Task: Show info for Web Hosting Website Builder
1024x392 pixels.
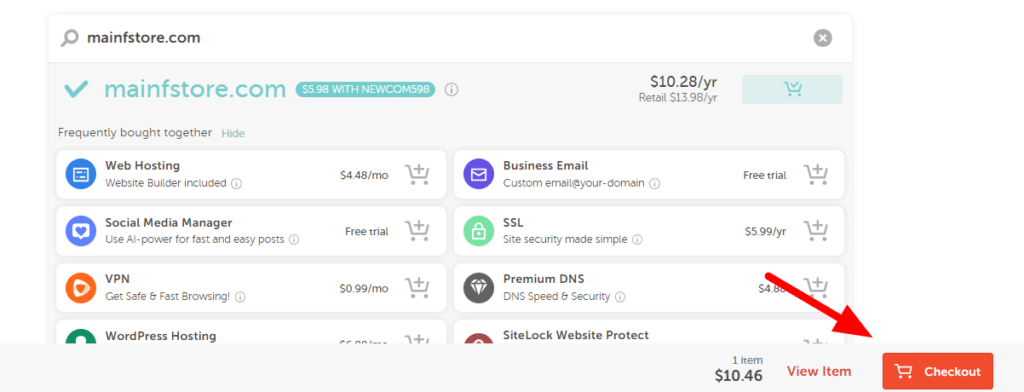Action: pyautogui.click(x=236, y=184)
